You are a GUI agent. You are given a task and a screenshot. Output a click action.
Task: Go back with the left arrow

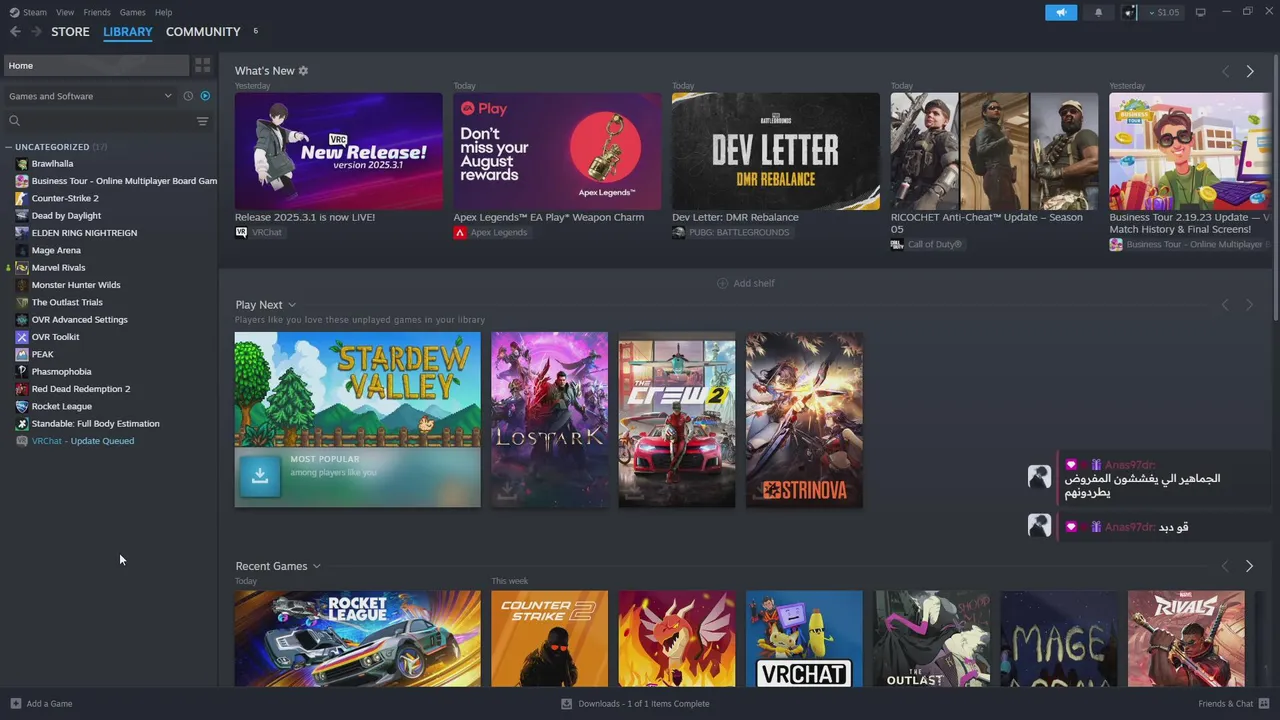(x=15, y=32)
